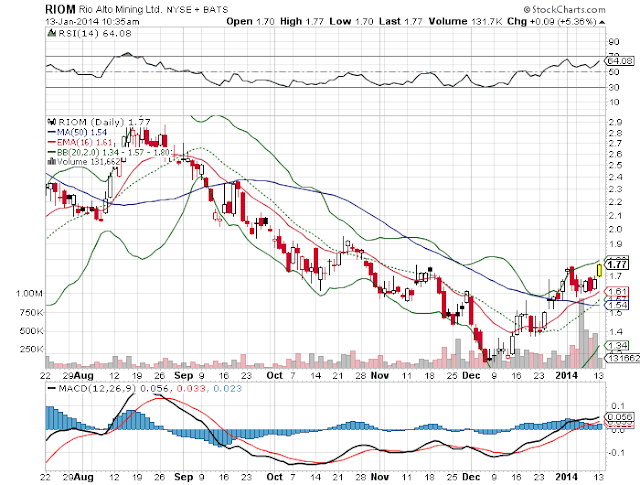Viewport: 640px width, 485px height.
Task: Click the 2.9 price level on right axis
Action: pos(615,122)
